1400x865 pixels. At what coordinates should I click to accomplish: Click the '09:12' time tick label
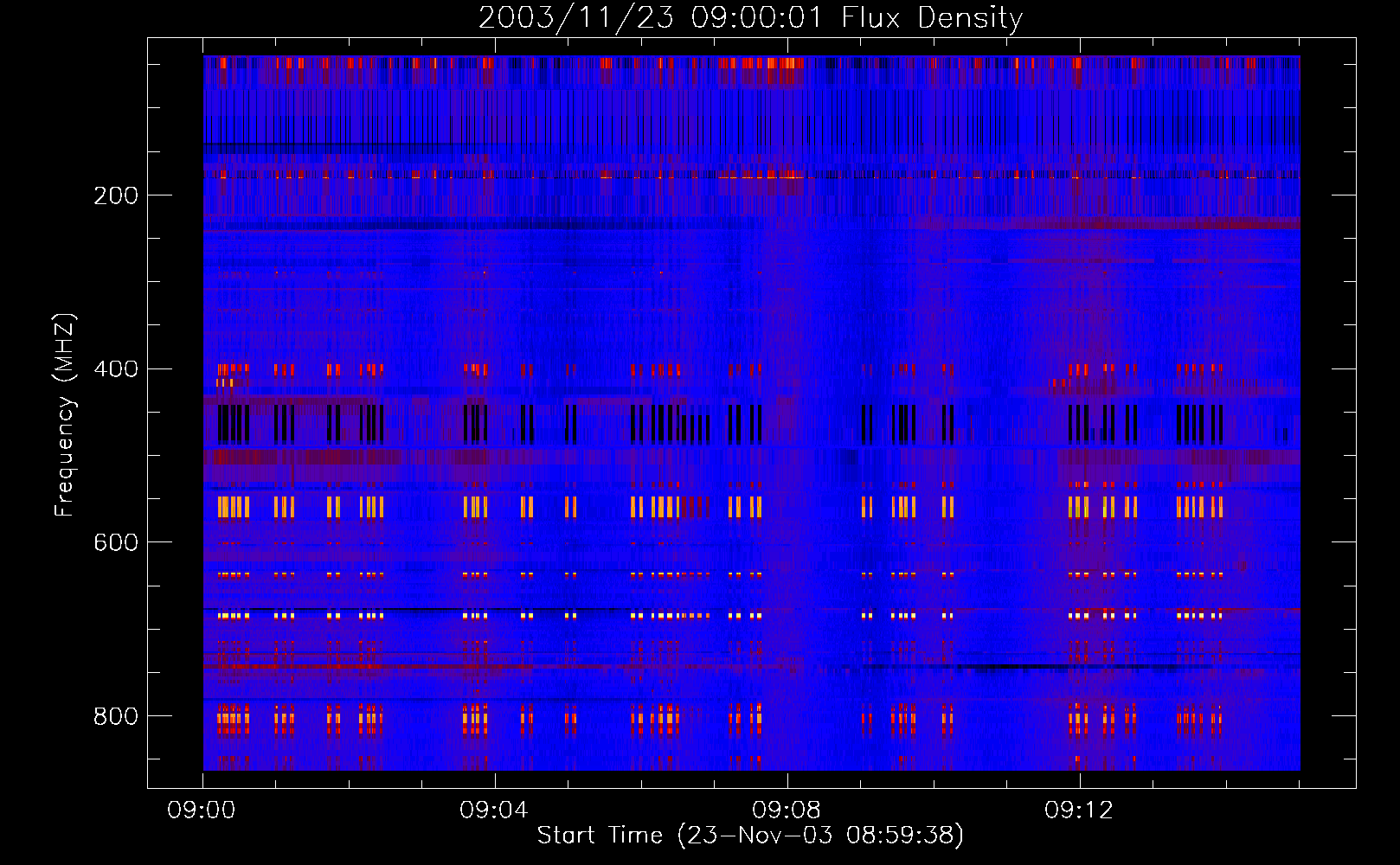tap(1079, 811)
